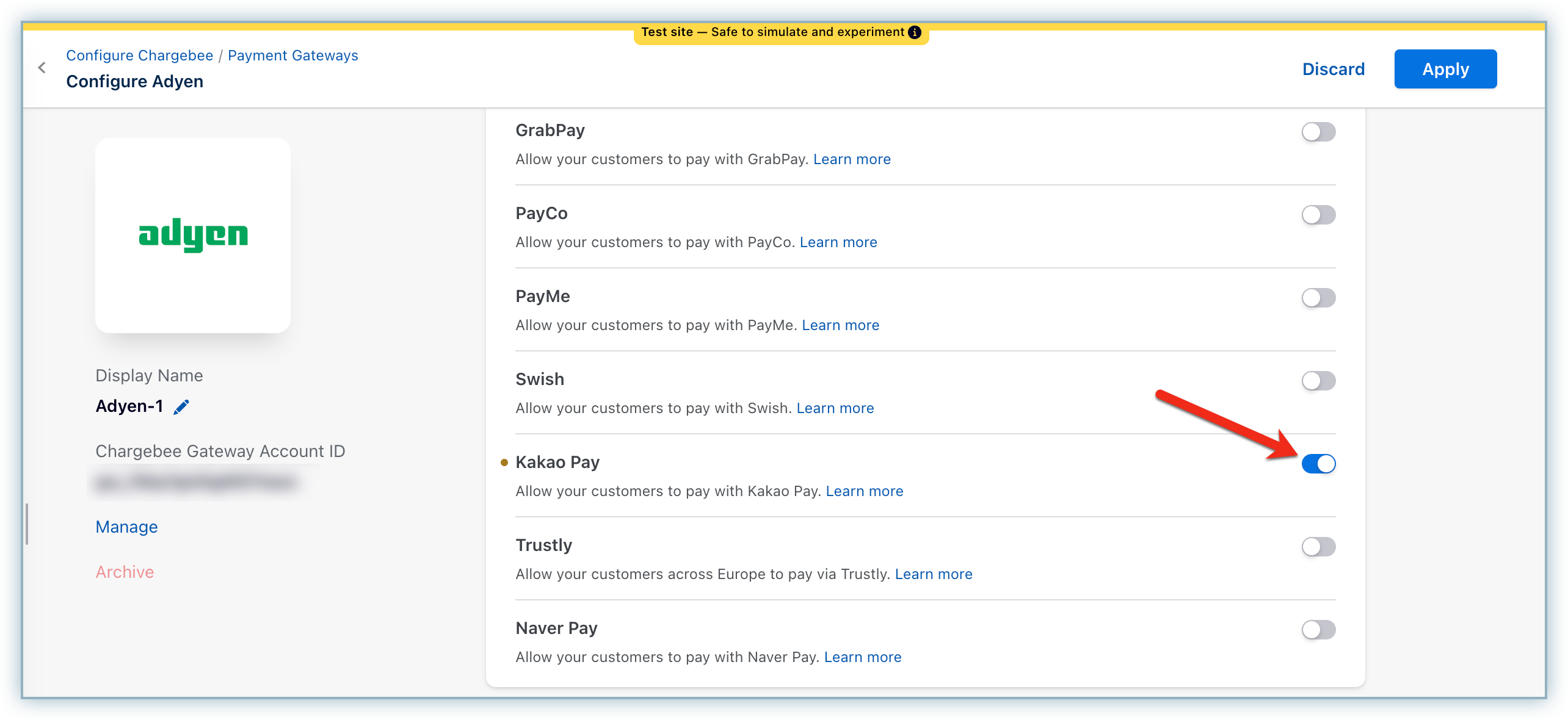This screenshot has height=720, width=1568.
Task: Click the Kakao Pay heading
Action: tap(557, 463)
